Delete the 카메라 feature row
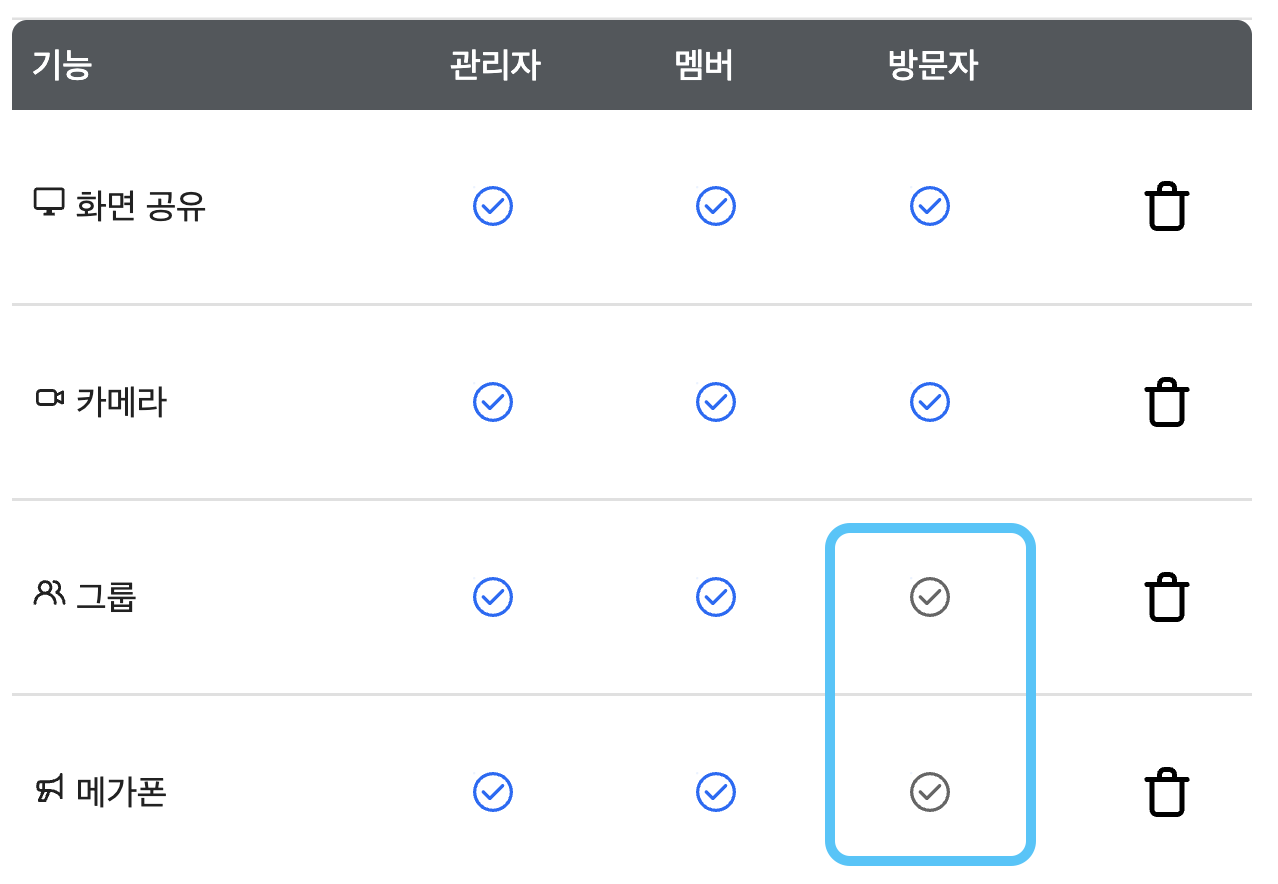This screenshot has width=1278, height=884. 1166,401
